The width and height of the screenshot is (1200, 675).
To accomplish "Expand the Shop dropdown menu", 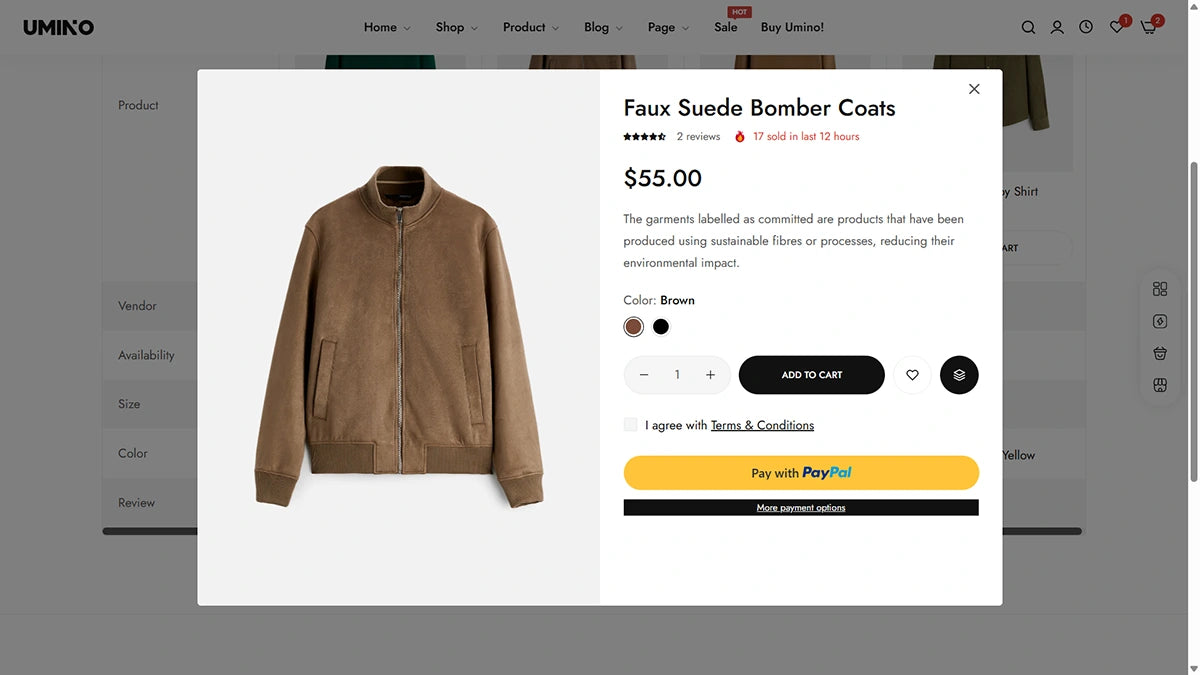I will (x=456, y=28).
